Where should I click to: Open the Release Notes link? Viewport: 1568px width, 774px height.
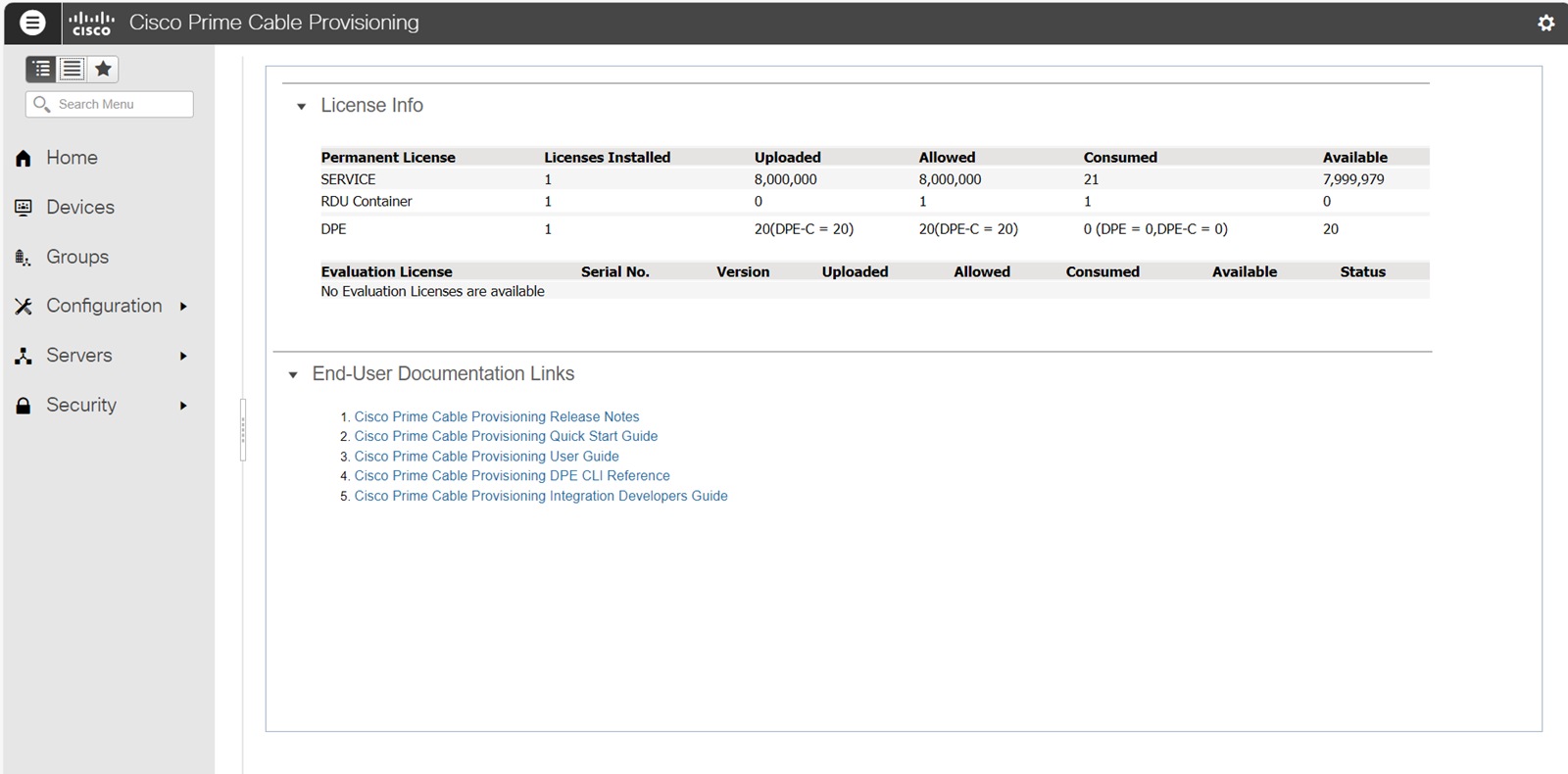pyautogui.click(x=497, y=416)
